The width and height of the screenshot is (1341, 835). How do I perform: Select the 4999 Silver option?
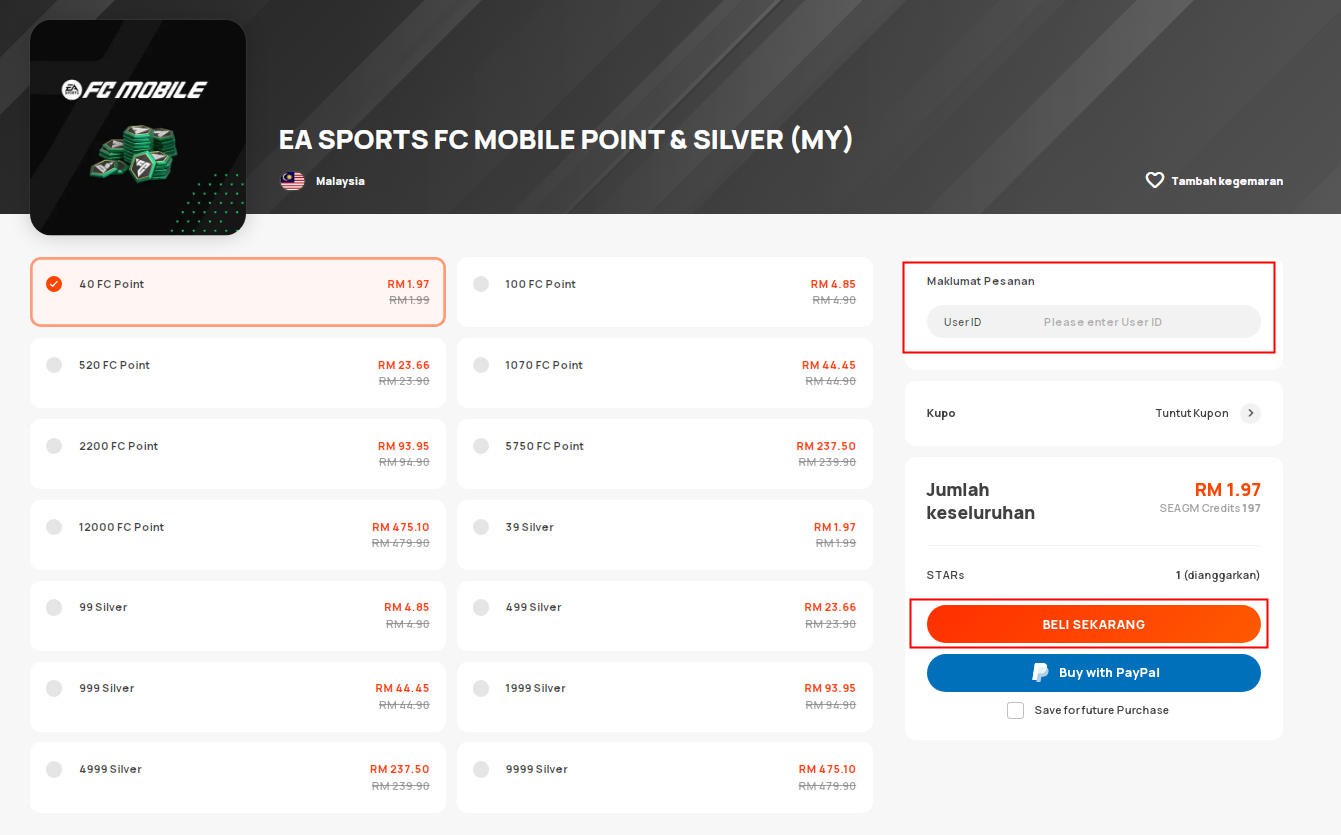point(237,776)
